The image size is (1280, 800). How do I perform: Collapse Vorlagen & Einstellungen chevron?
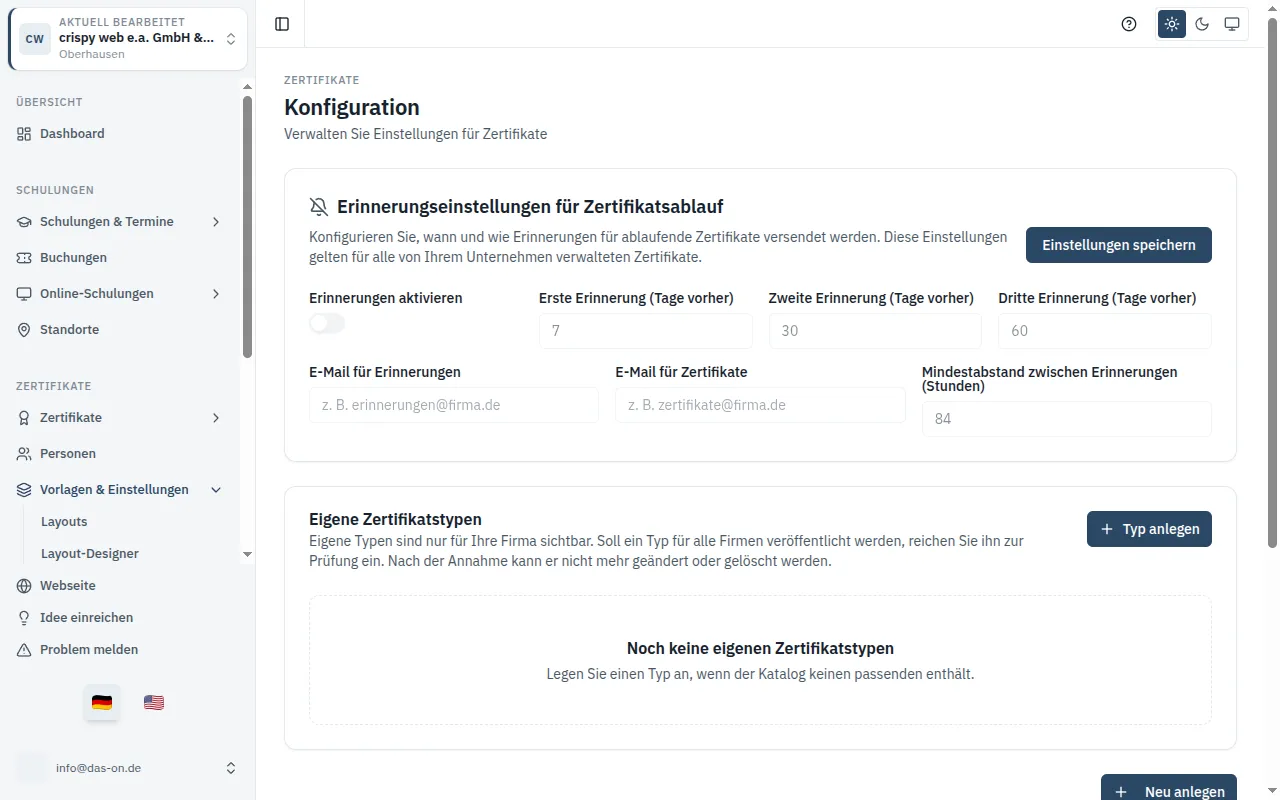tap(216, 489)
